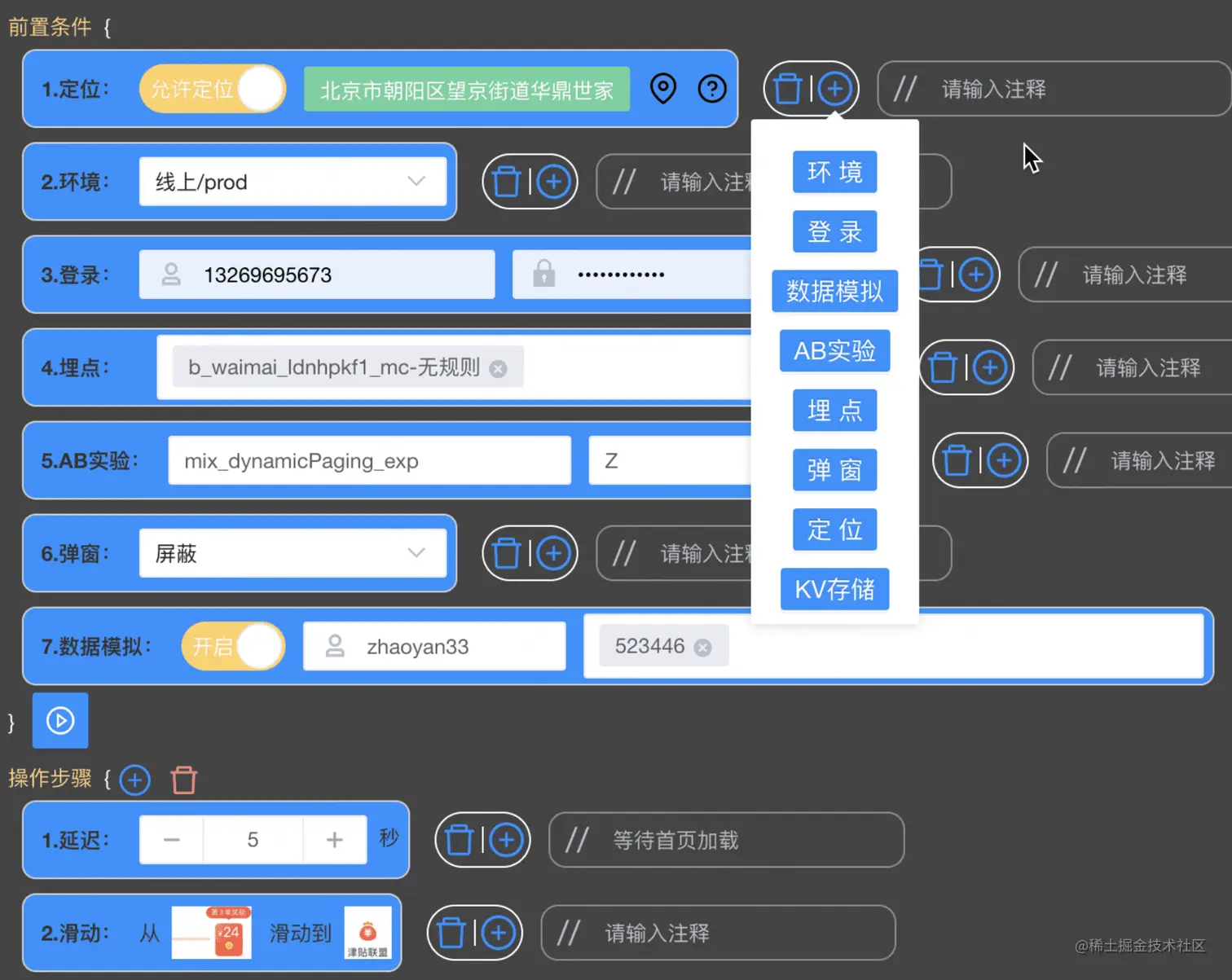Open the 弹窗 dropdown showing 屏蔽
Viewport: 1232px width, 980px height.
[x=294, y=553]
